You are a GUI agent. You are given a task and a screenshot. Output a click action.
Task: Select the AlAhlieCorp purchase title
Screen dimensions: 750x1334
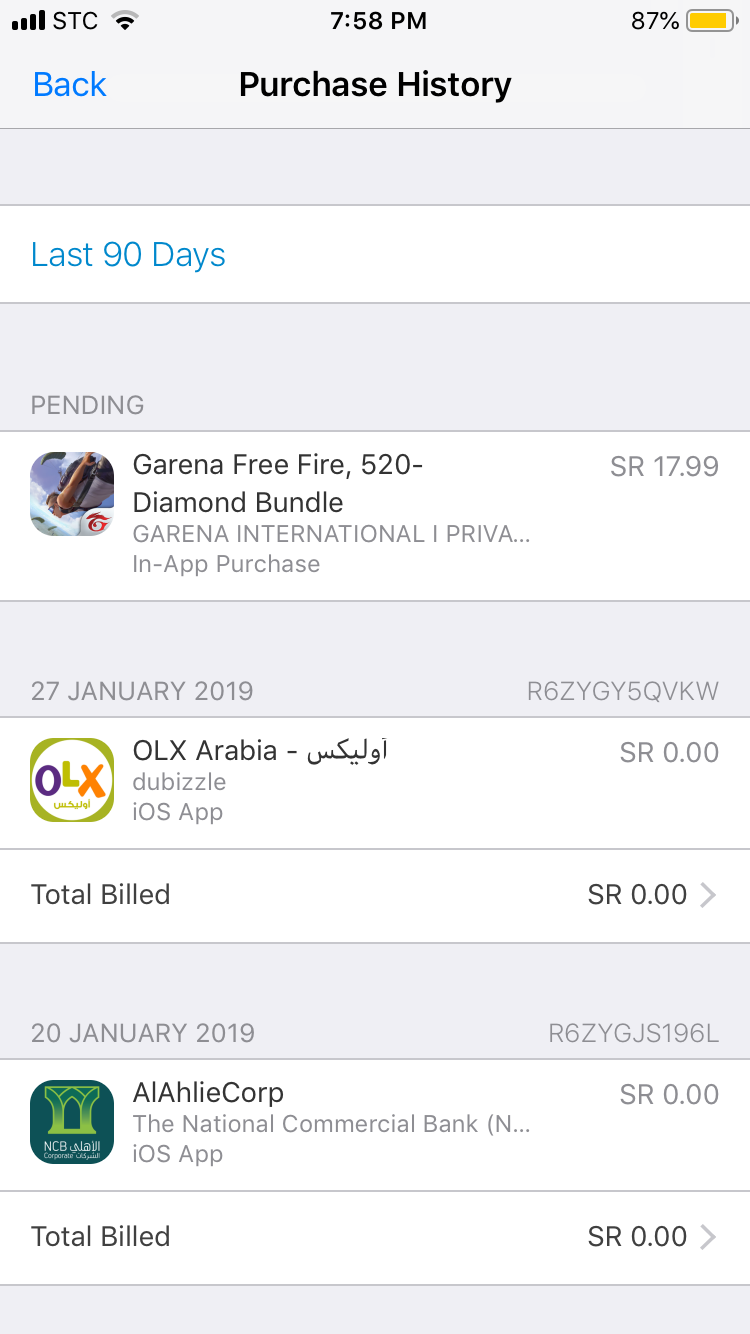208,1093
